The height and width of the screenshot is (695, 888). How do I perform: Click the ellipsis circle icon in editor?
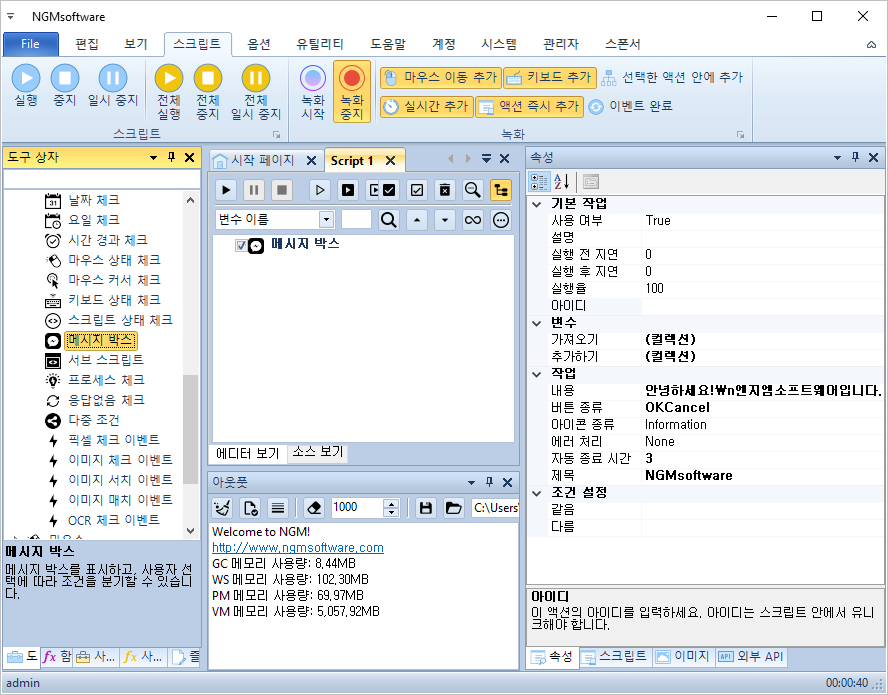(x=501, y=220)
